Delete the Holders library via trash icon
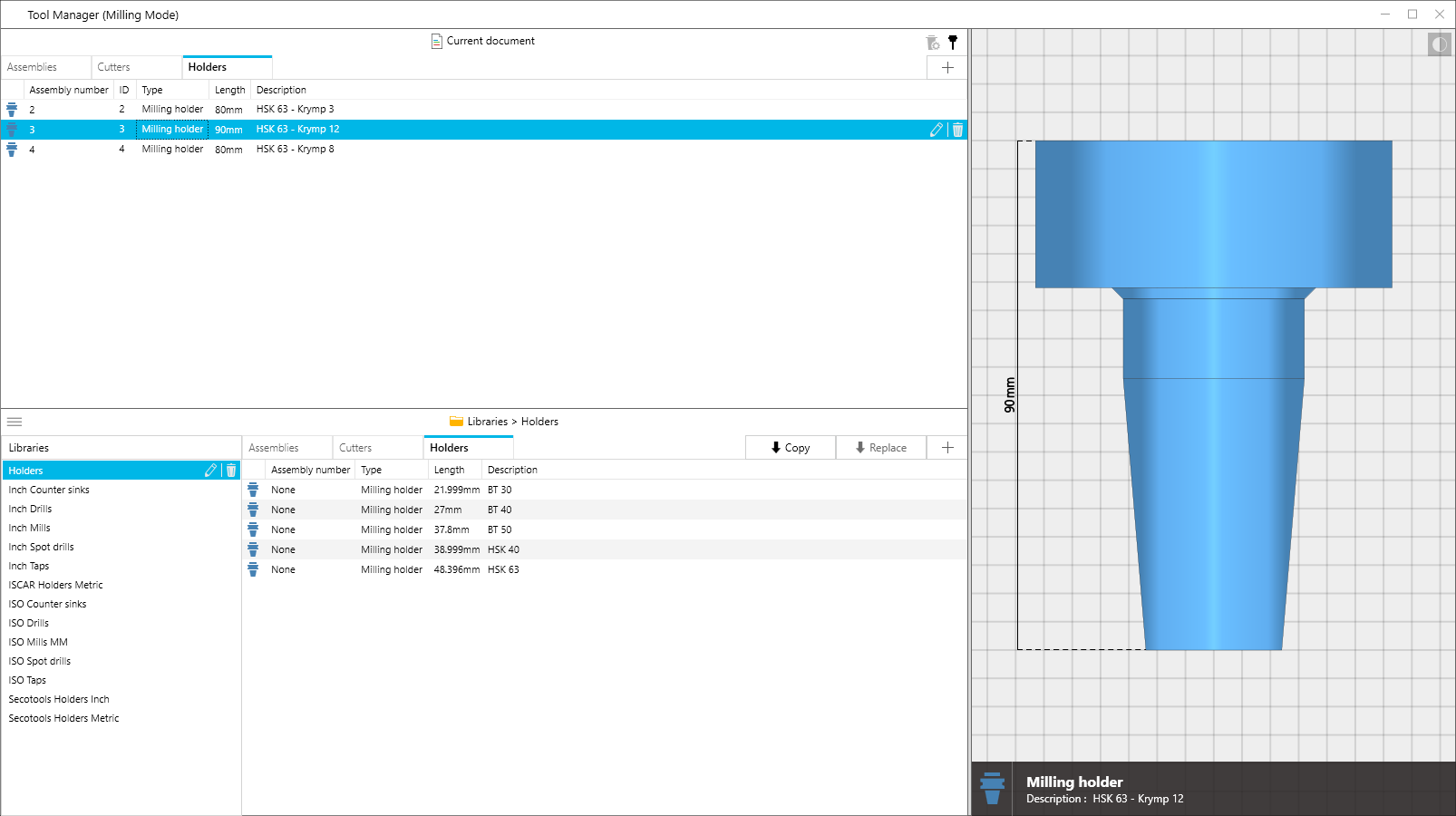Viewport: 1456px width, 816px height. (x=231, y=471)
